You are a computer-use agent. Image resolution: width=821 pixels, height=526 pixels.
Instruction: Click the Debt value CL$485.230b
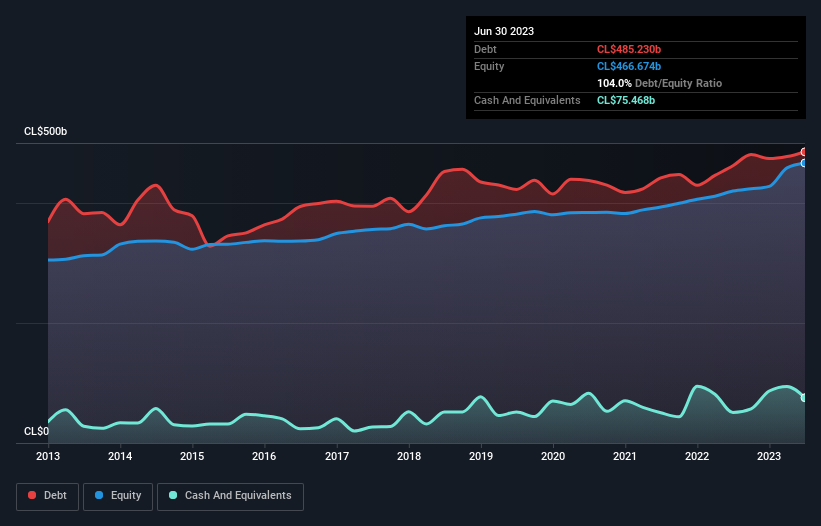tap(629, 49)
